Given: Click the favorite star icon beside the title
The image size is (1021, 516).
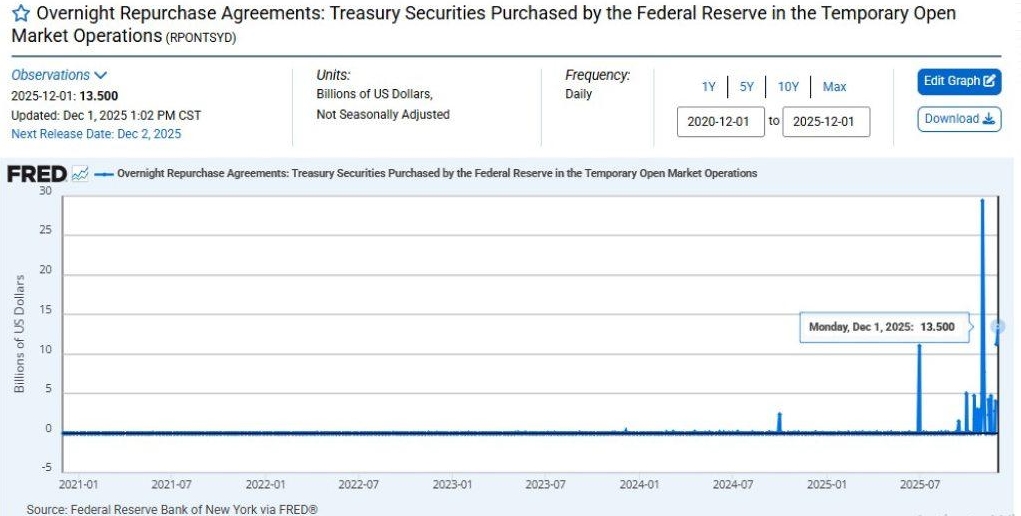Looking at the screenshot, I should coord(19,14).
